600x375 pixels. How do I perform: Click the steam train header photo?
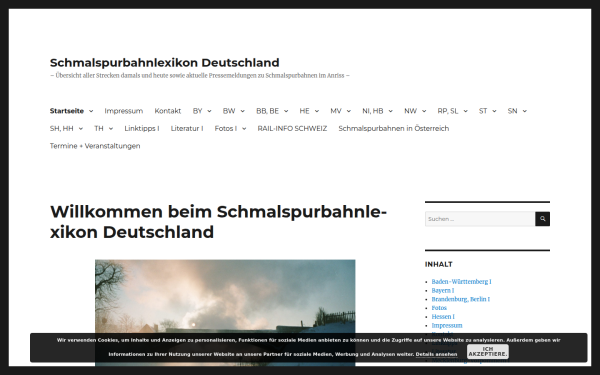coord(225,312)
